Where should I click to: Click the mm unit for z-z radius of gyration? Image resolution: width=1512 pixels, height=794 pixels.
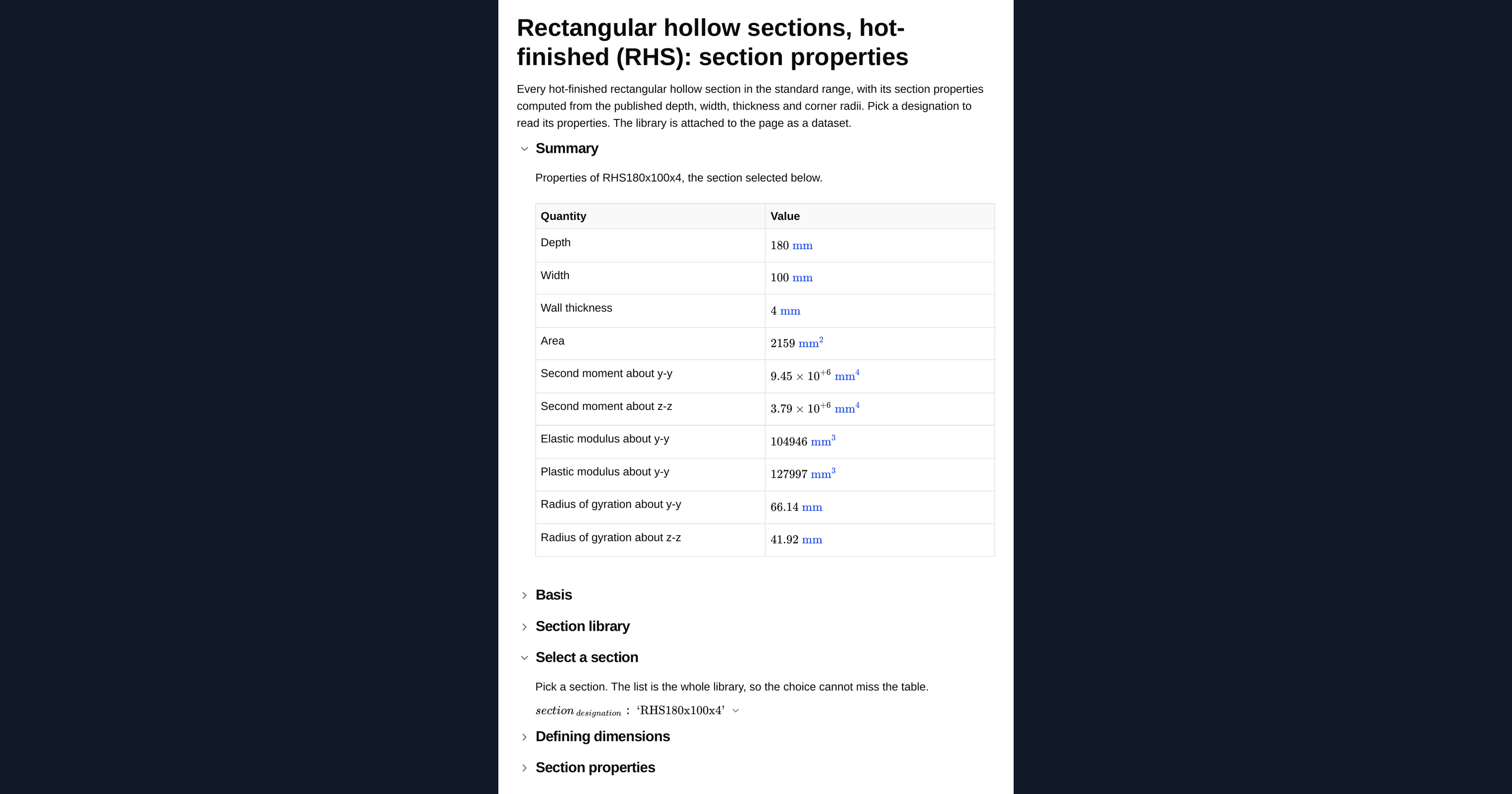coord(812,540)
